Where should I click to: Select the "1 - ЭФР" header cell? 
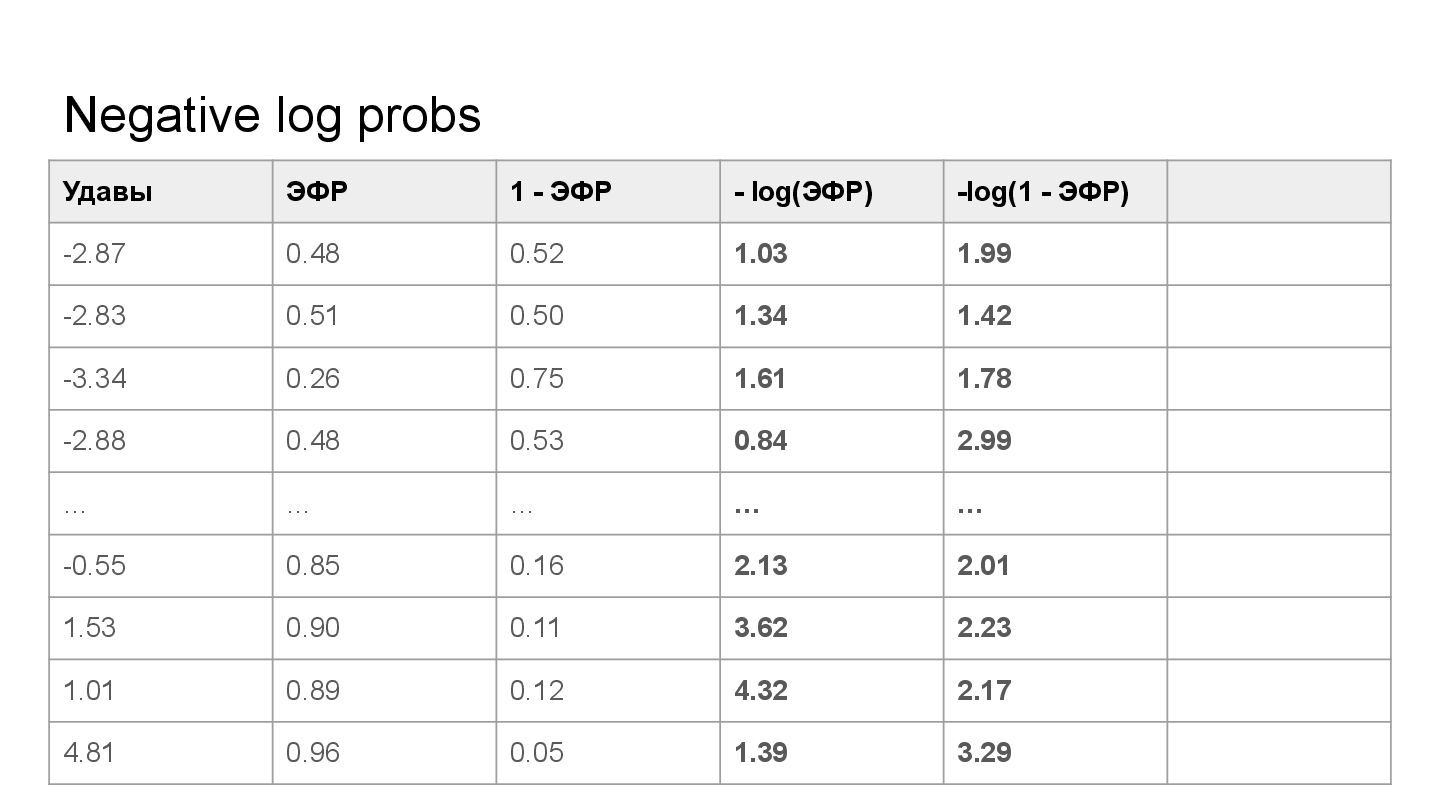[560, 192]
